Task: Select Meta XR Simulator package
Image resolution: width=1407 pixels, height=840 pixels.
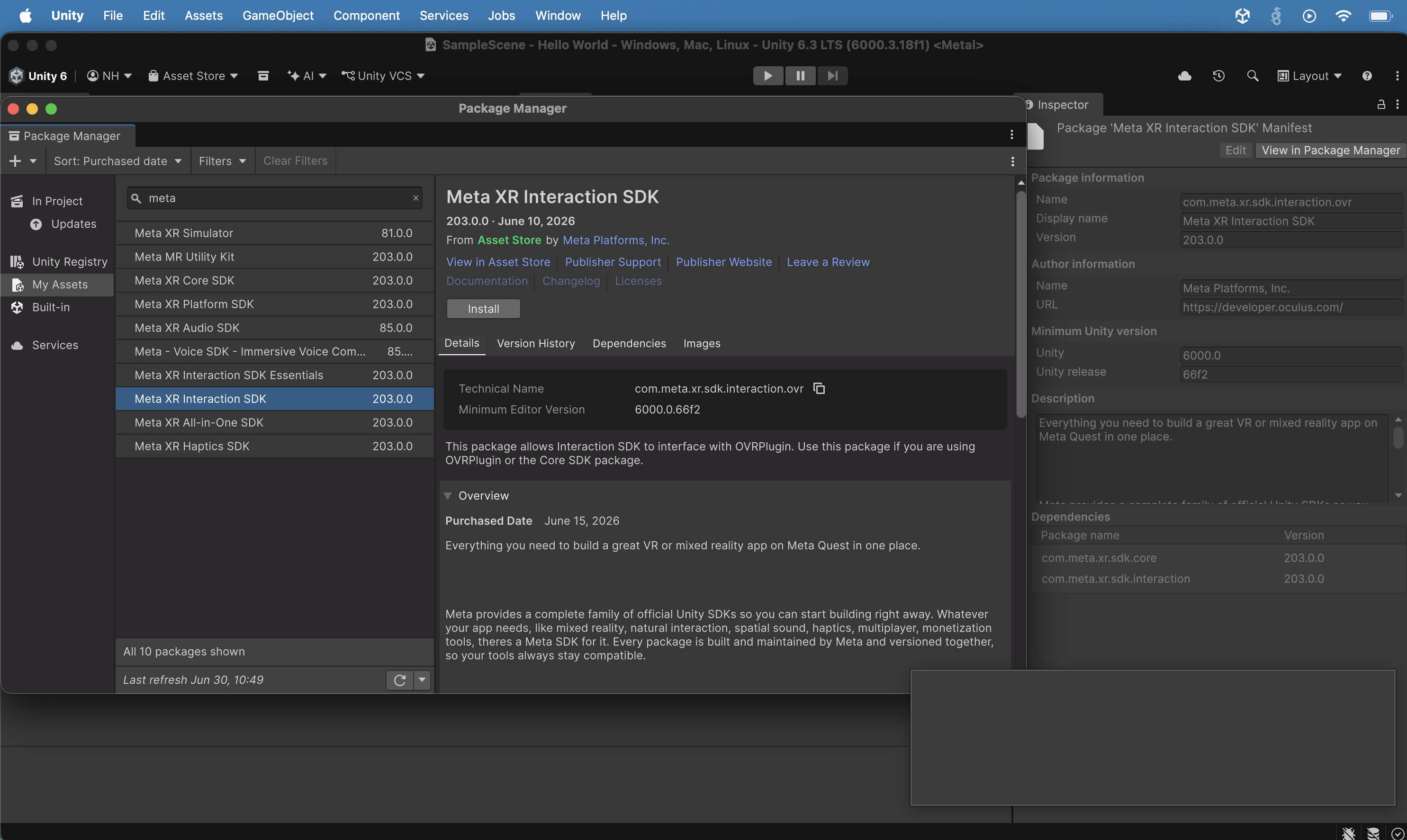Action: click(x=275, y=233)
